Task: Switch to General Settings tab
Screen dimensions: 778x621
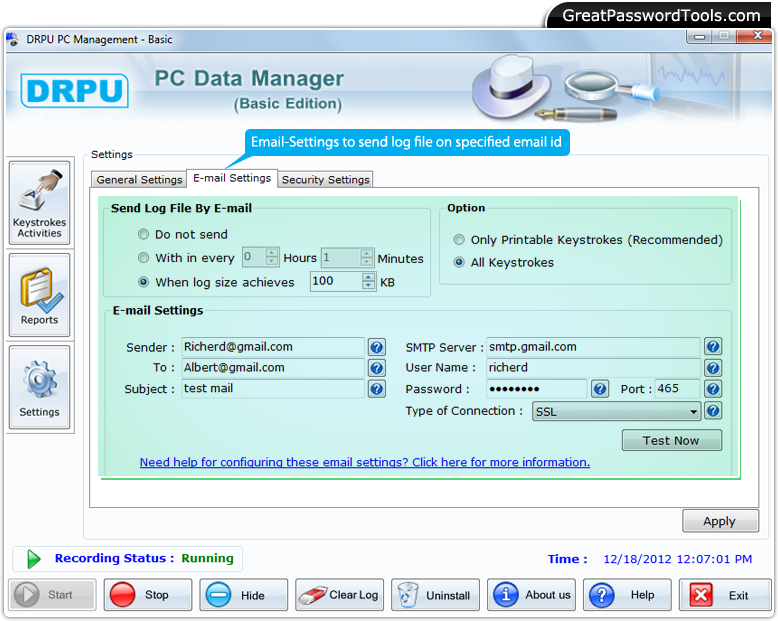Action: pos(139,180)
